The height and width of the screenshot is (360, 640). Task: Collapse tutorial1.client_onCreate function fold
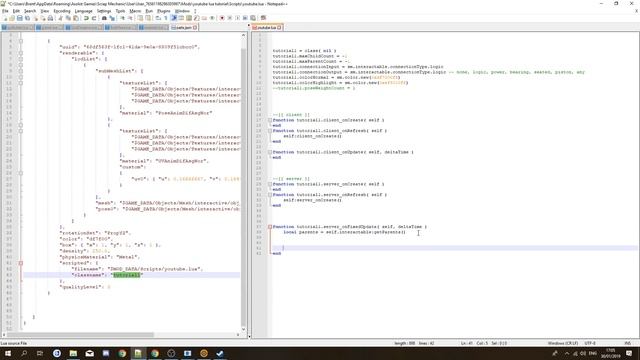tap(270, 120)
